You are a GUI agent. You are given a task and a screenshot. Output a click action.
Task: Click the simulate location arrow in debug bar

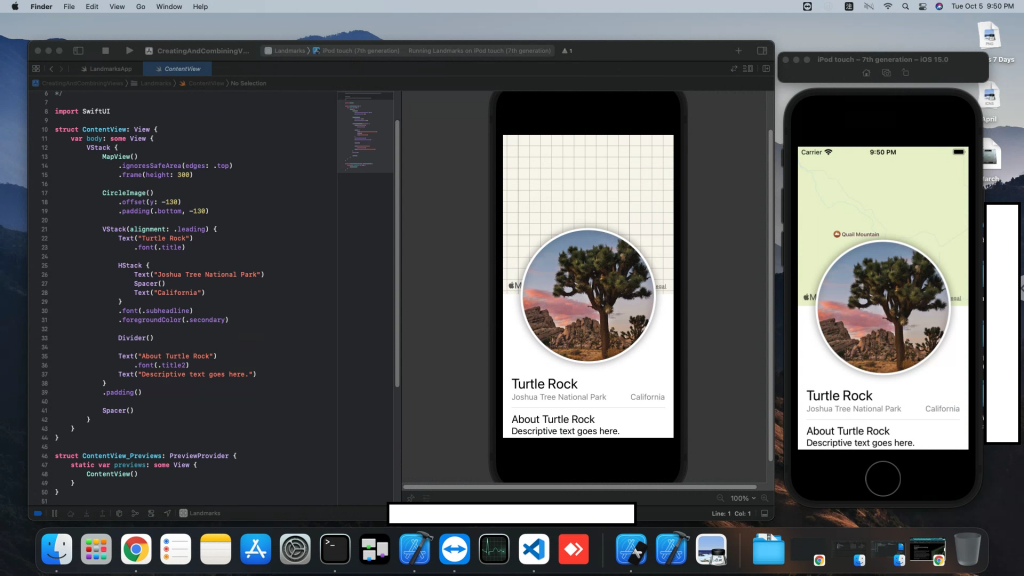(166, 513)
